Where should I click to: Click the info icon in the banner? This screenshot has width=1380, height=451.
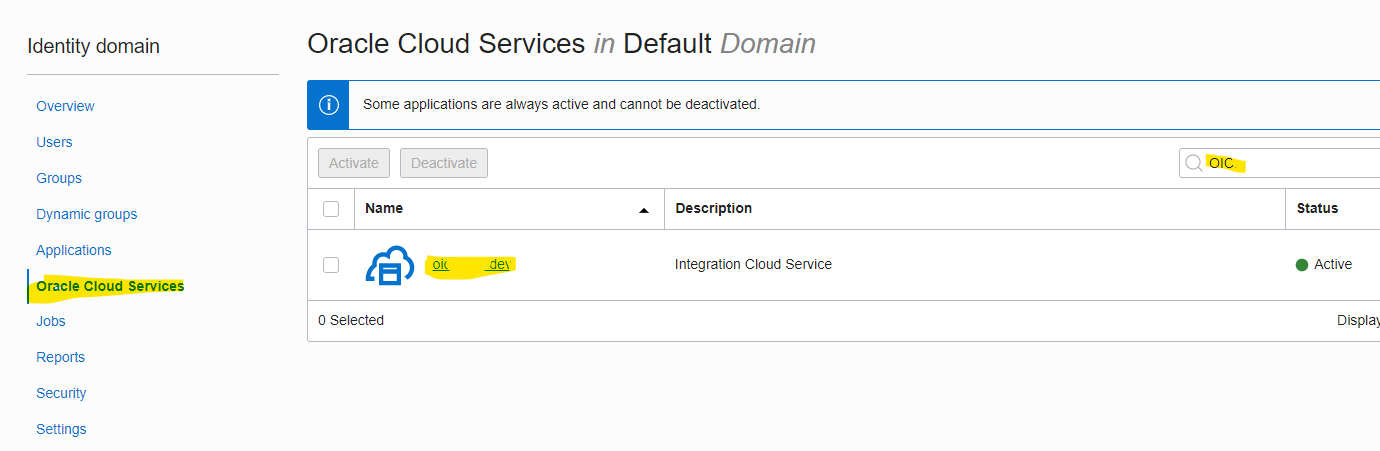[328, 105]
